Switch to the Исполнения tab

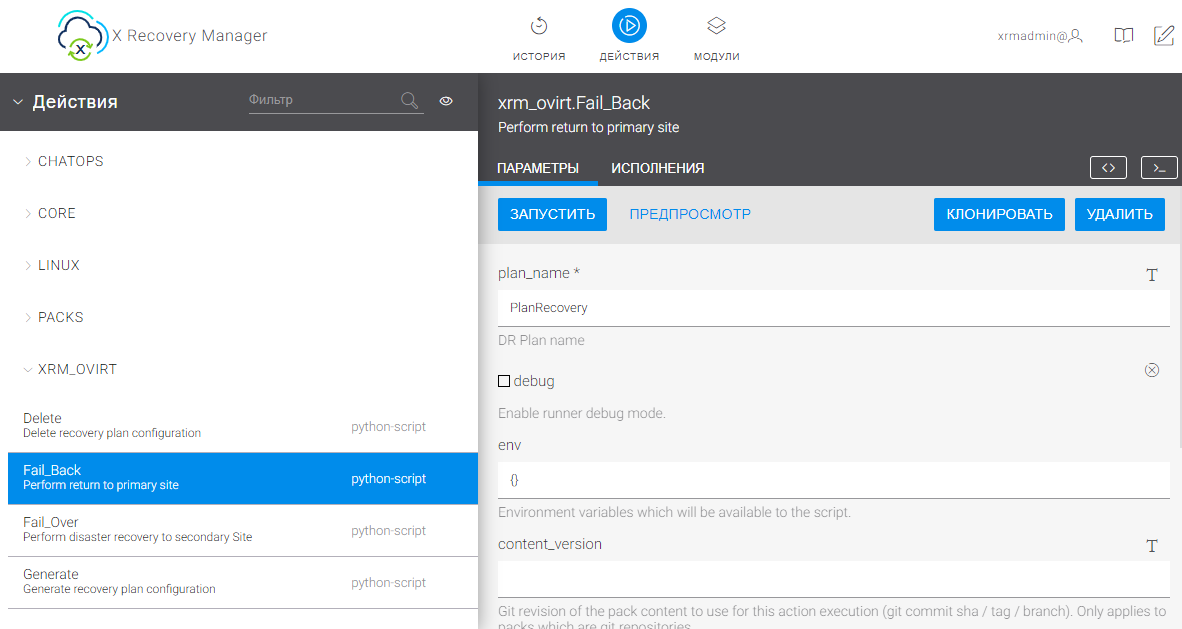(x=657, y=168)
